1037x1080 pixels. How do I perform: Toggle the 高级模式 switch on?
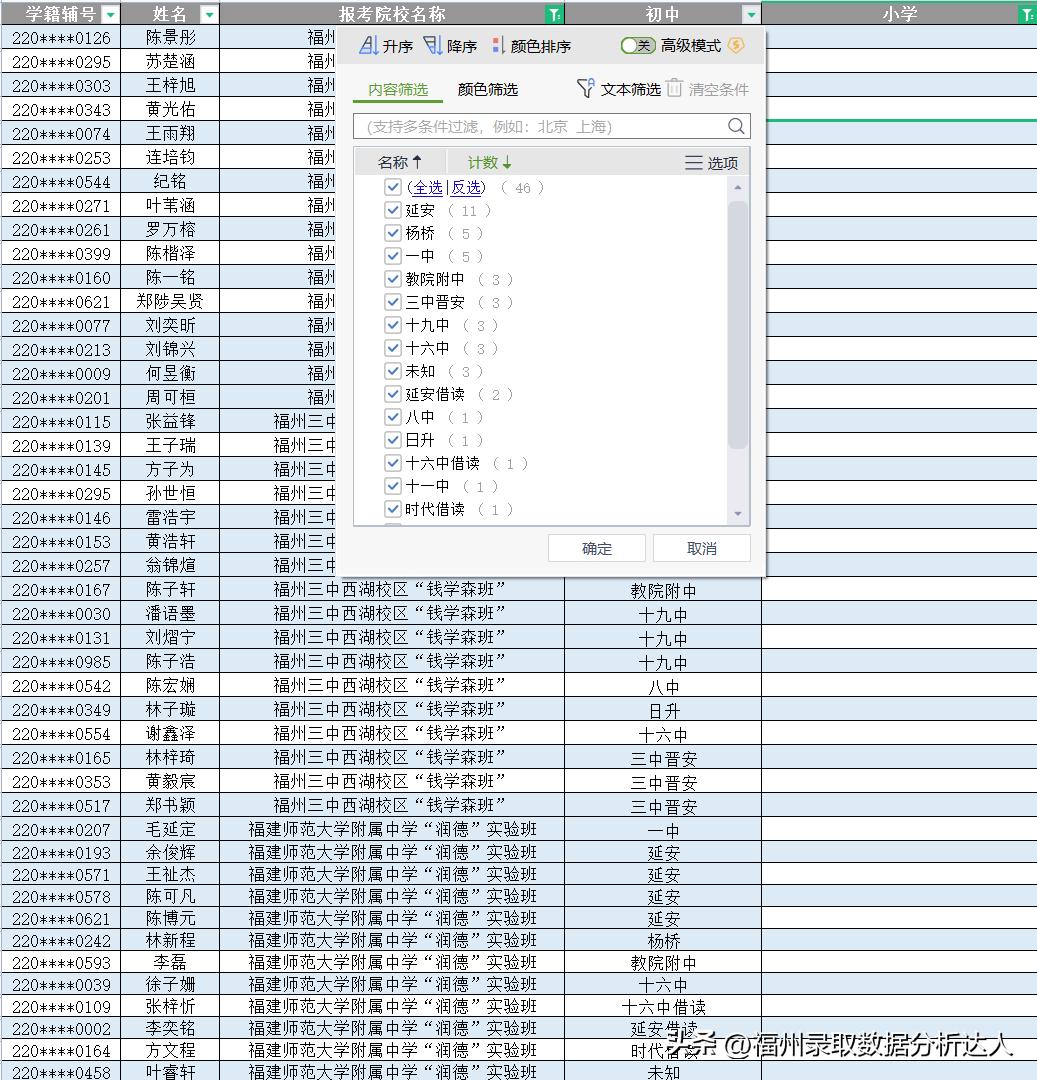pyautogui.click(x=637, y=45)
